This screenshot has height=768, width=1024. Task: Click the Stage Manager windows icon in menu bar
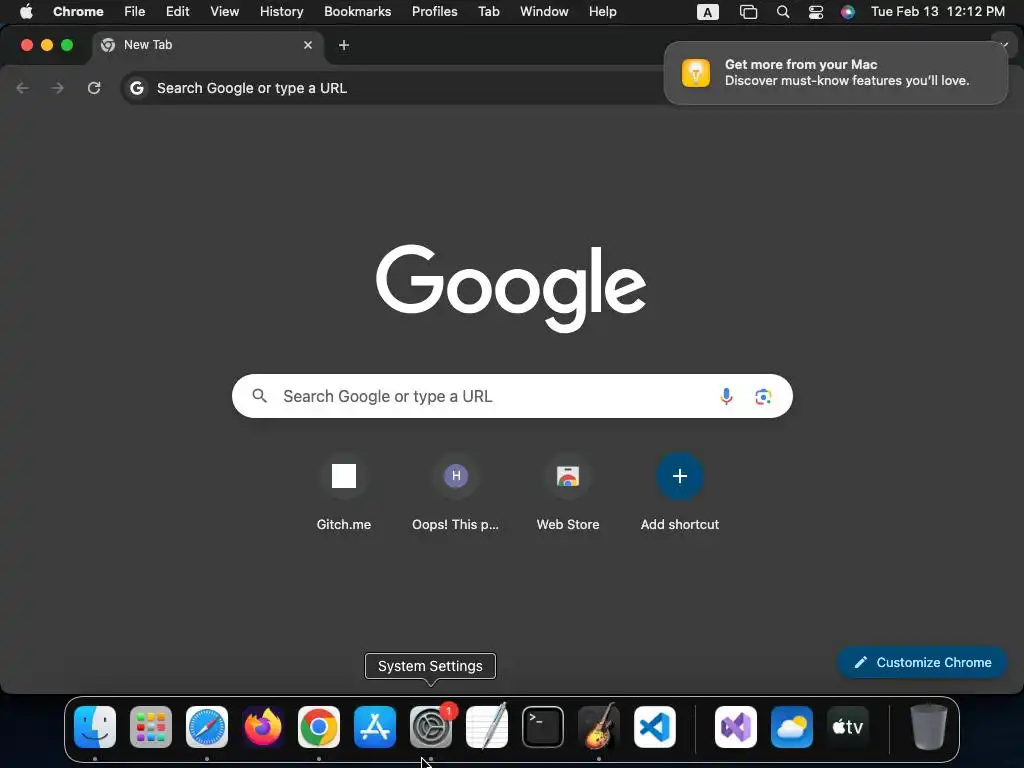748,12
